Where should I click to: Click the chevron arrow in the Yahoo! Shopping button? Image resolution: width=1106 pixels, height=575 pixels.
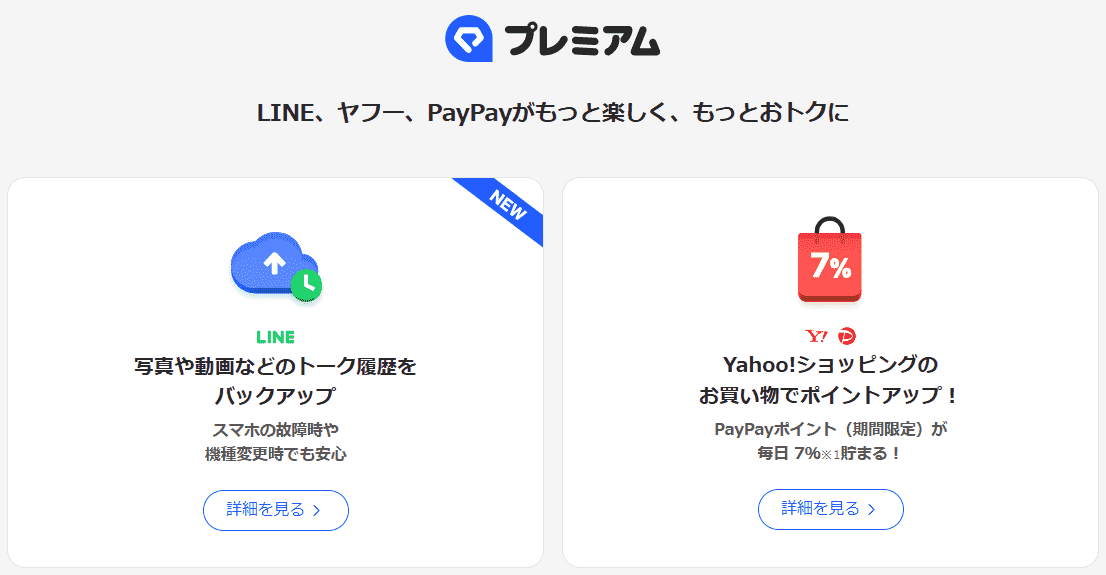coord(871,510)
